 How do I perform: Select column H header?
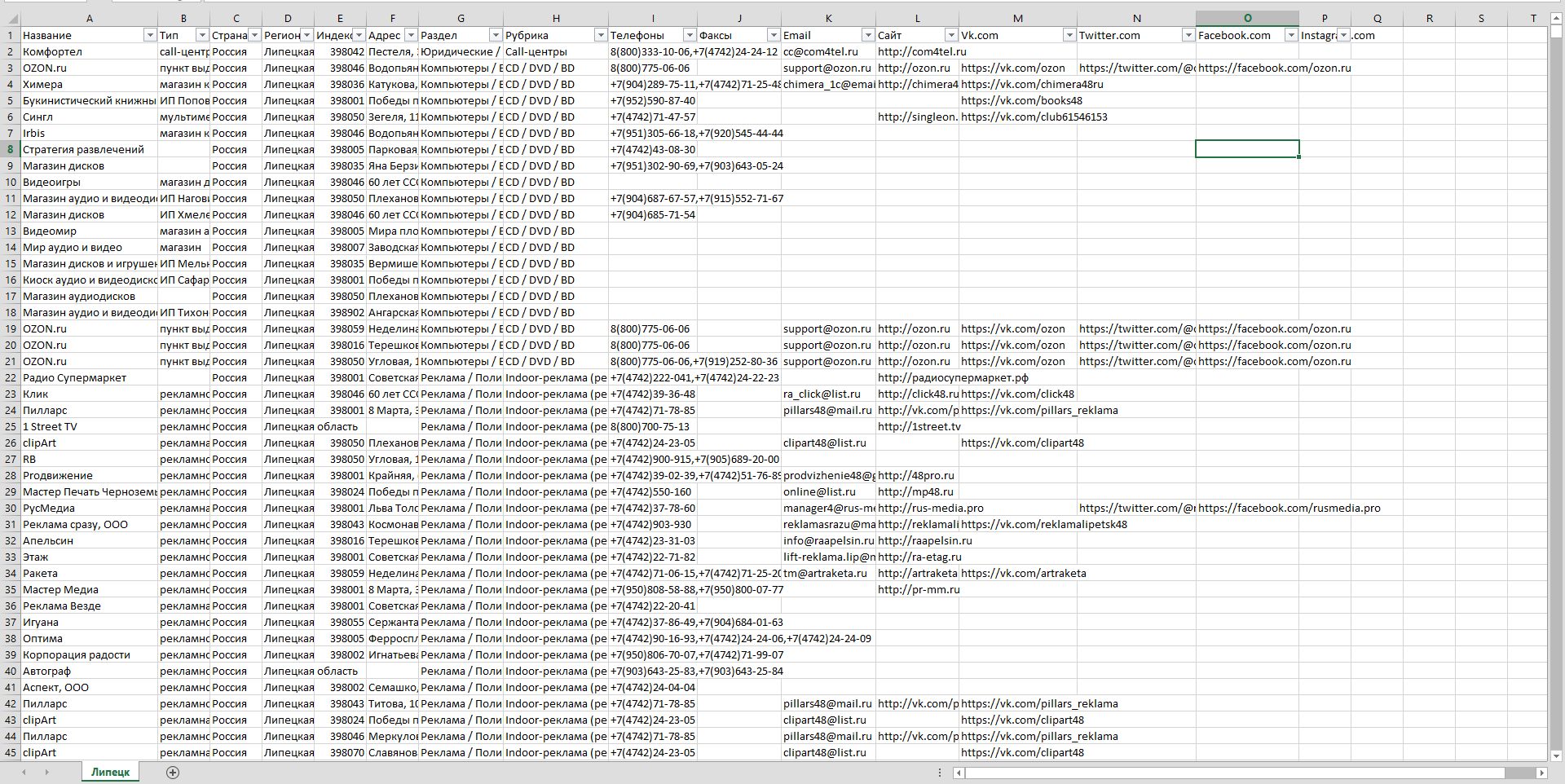point(556,18)
